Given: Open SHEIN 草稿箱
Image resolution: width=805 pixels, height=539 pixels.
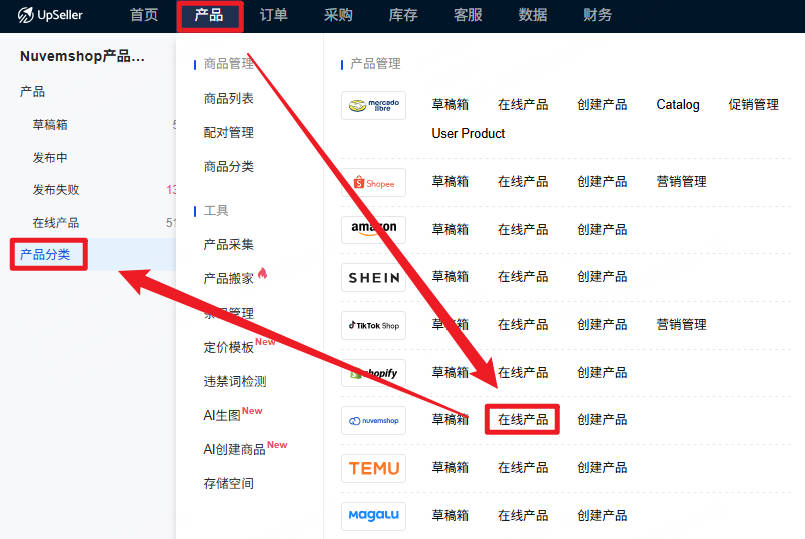Looking at the screenshot, I should tap(450, 277).
